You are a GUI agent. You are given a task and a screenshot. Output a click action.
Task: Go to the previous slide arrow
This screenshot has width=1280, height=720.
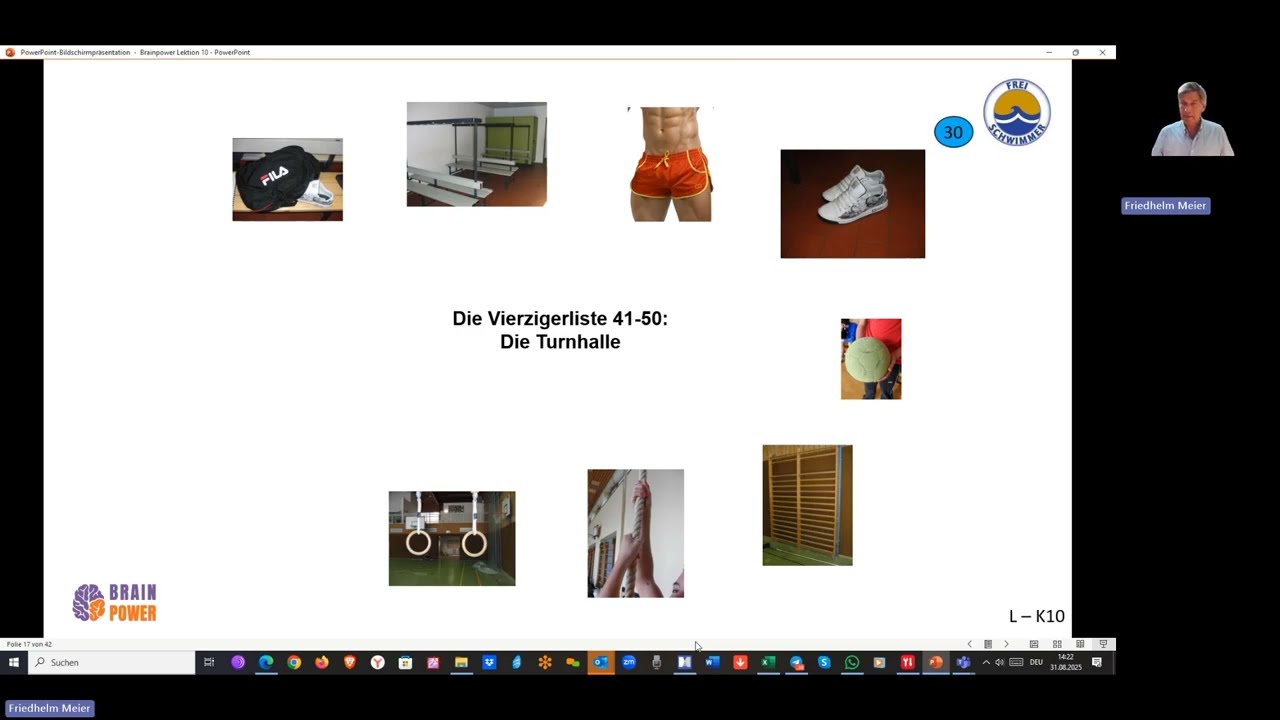pyautogui.click(x=969, y=644)
